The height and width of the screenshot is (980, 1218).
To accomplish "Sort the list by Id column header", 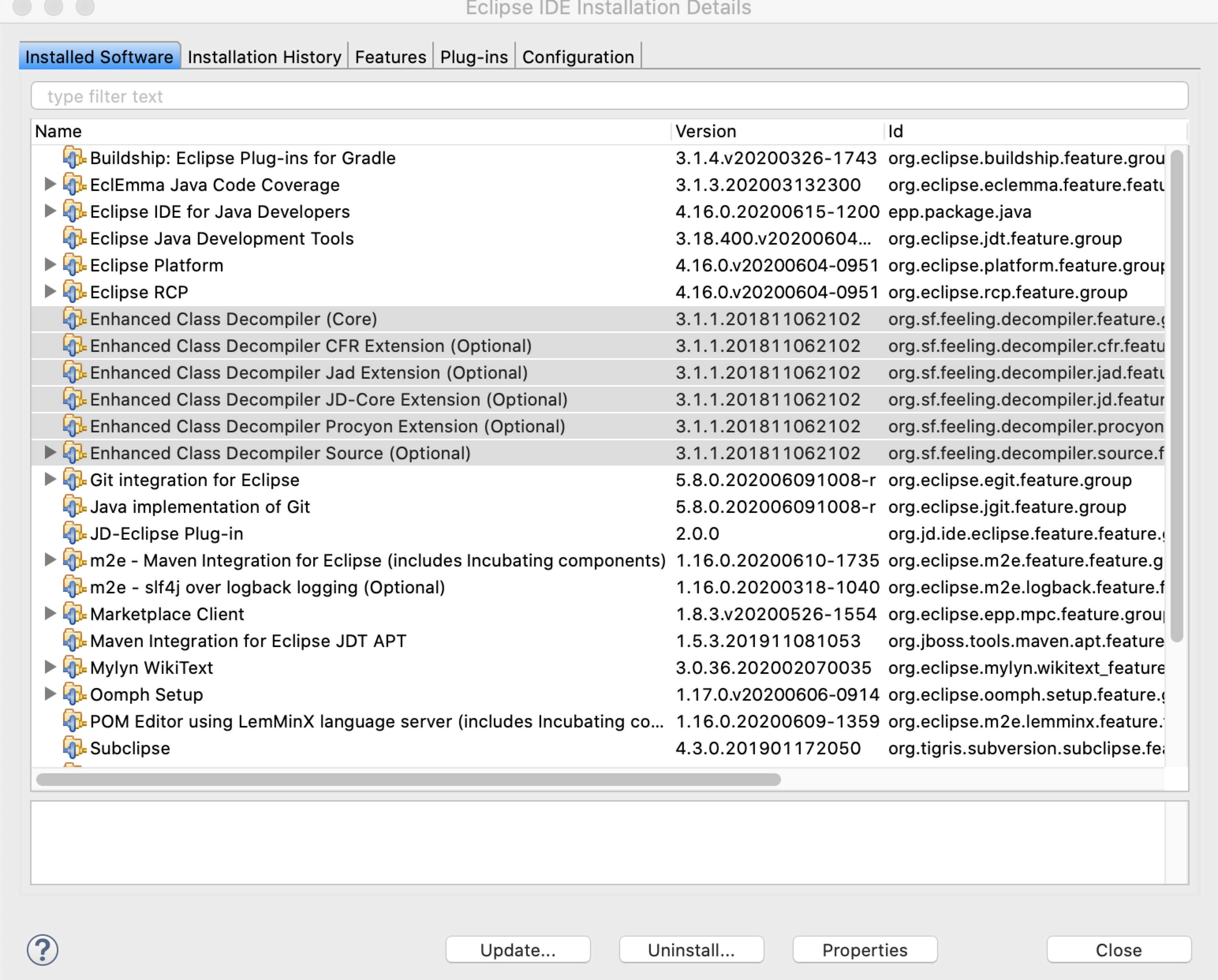I will pos(1035,131).
